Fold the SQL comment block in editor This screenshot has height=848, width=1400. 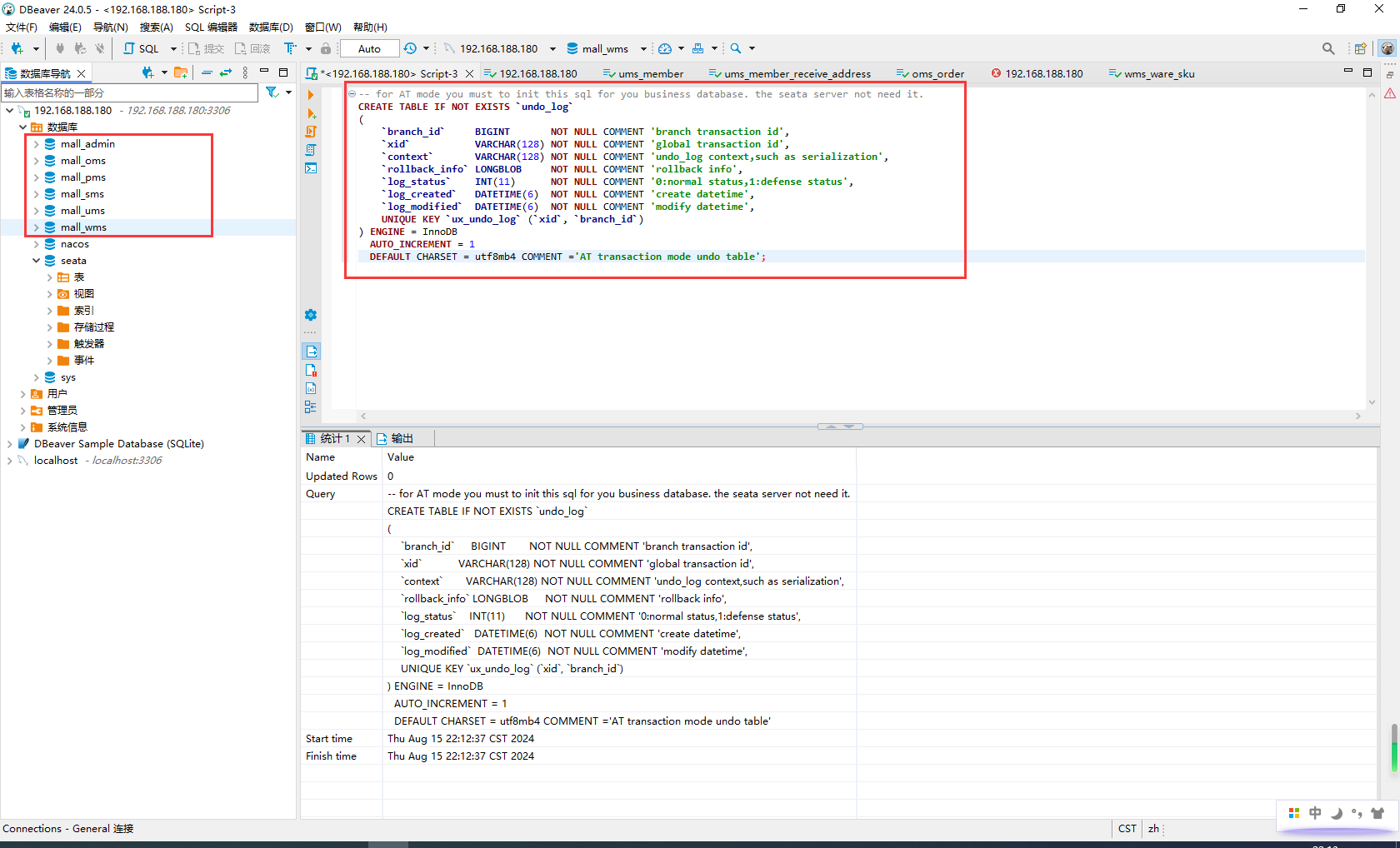pos(352,94)
